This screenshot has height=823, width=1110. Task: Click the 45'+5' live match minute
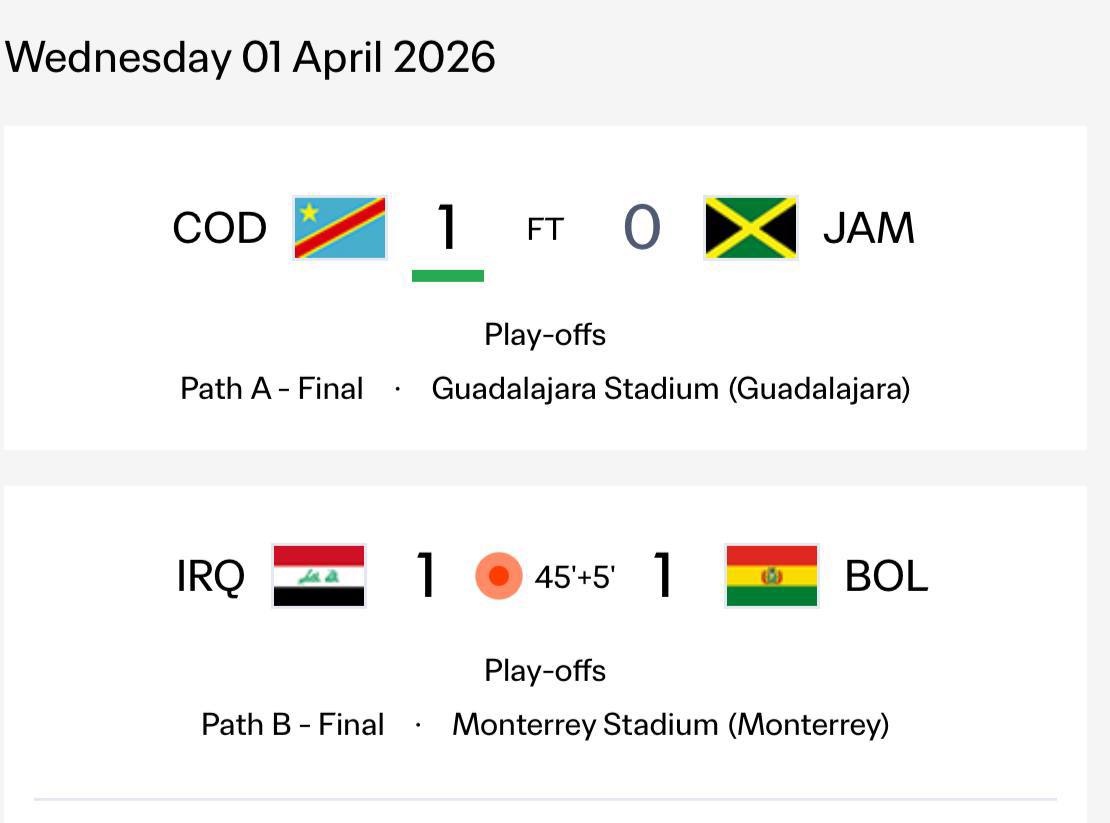click(x=575, y=577)
